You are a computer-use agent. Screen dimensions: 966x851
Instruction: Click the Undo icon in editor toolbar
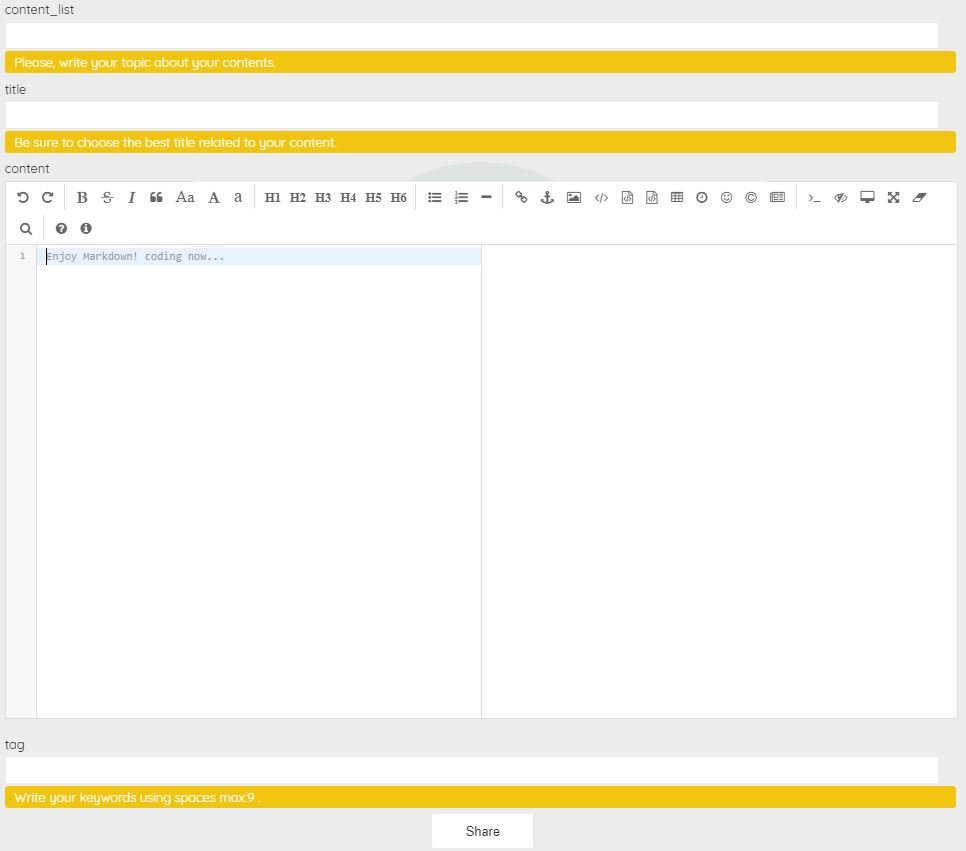point(23,197)
